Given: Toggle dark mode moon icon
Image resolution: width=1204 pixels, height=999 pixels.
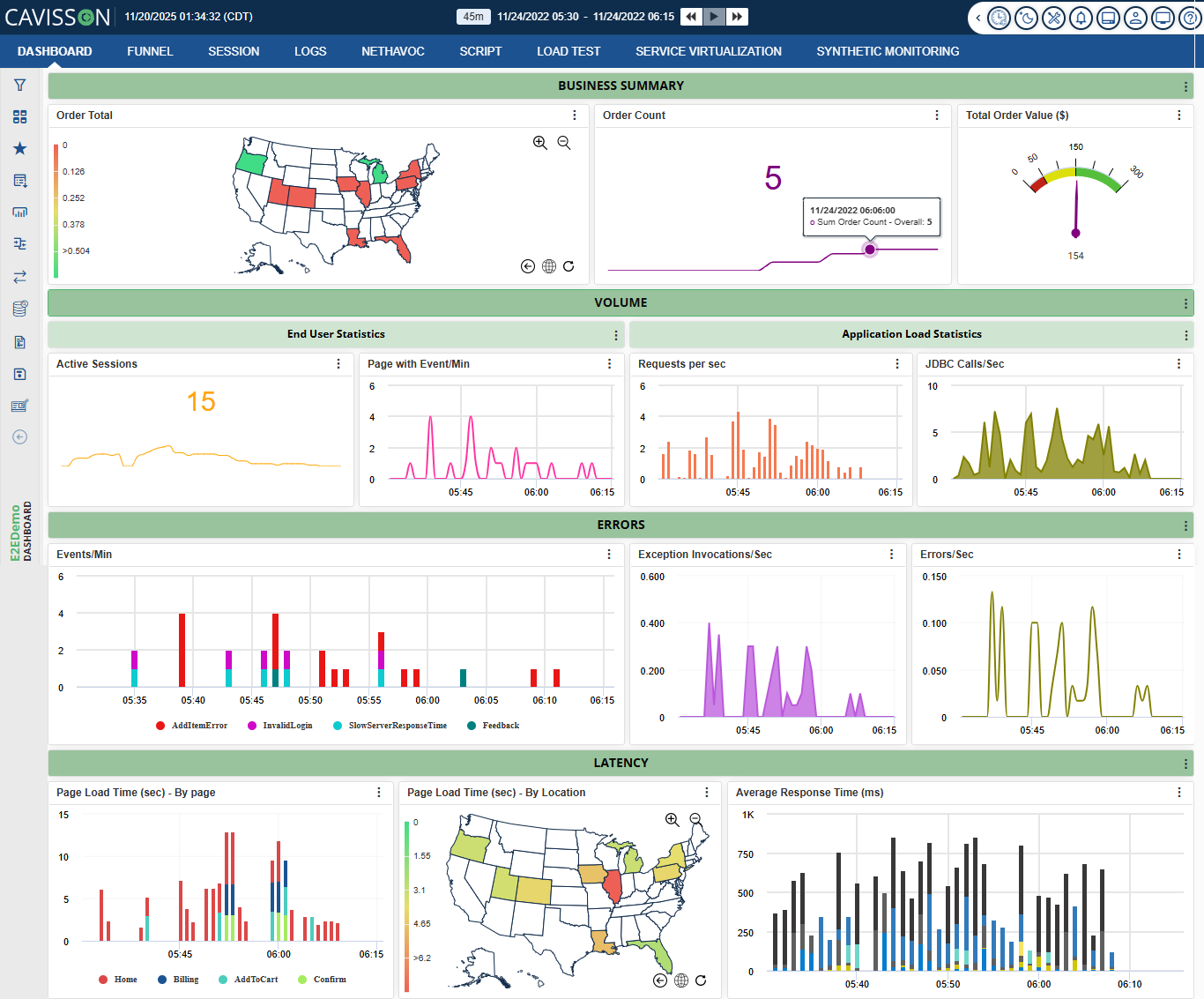Looking at the screenshot, I should coord(1026,18).
